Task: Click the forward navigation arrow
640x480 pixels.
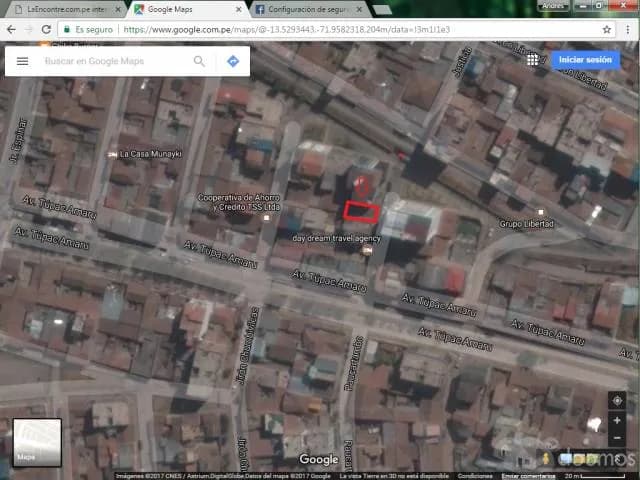Action: (x=29, y=29)
